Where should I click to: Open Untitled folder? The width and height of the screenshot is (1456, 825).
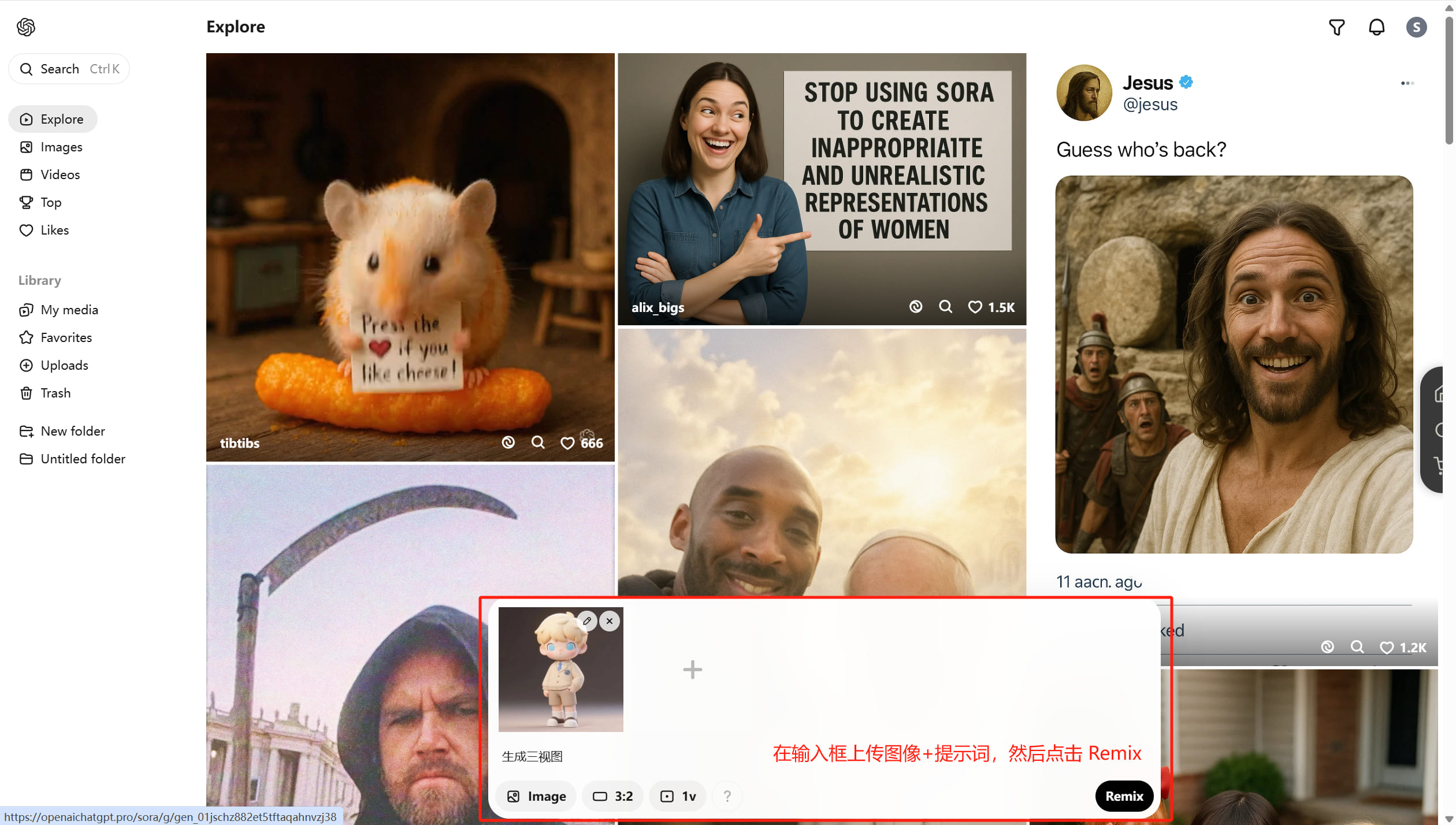72,459
